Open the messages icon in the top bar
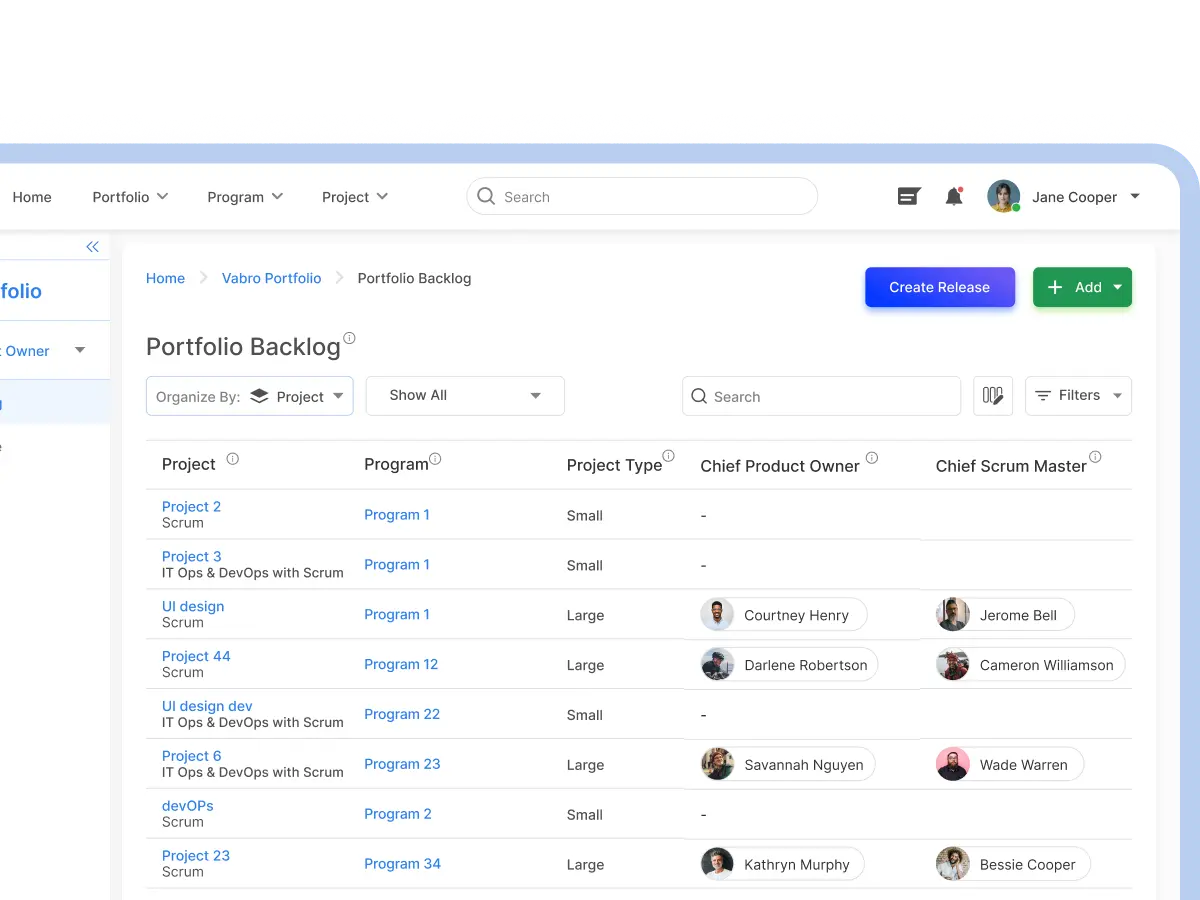The width and height of the screenshot is (1200, 900). [908, 196]
